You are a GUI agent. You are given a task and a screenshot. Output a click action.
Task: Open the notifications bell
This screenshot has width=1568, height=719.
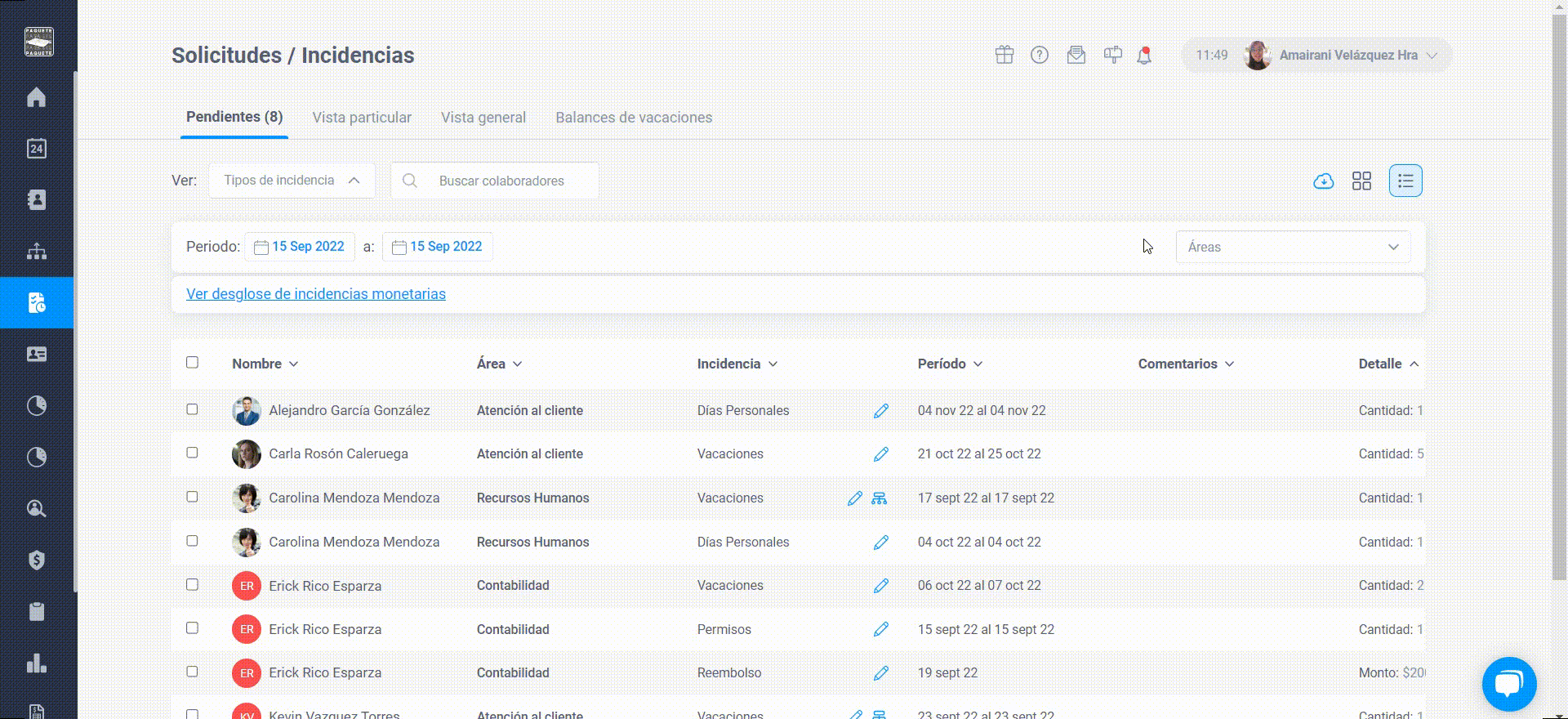coord(1144,56)
